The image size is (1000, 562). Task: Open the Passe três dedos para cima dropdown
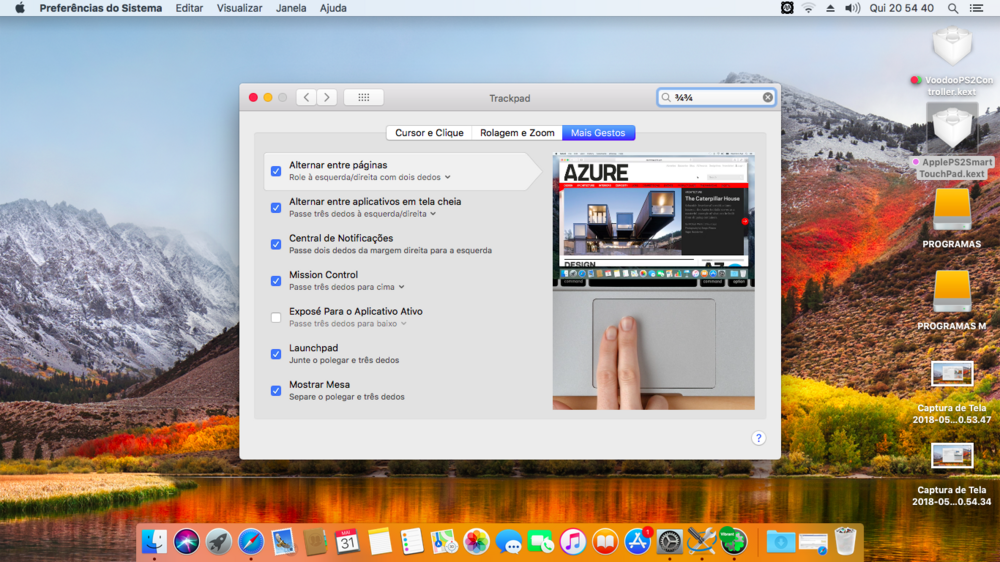click(401, 287)
